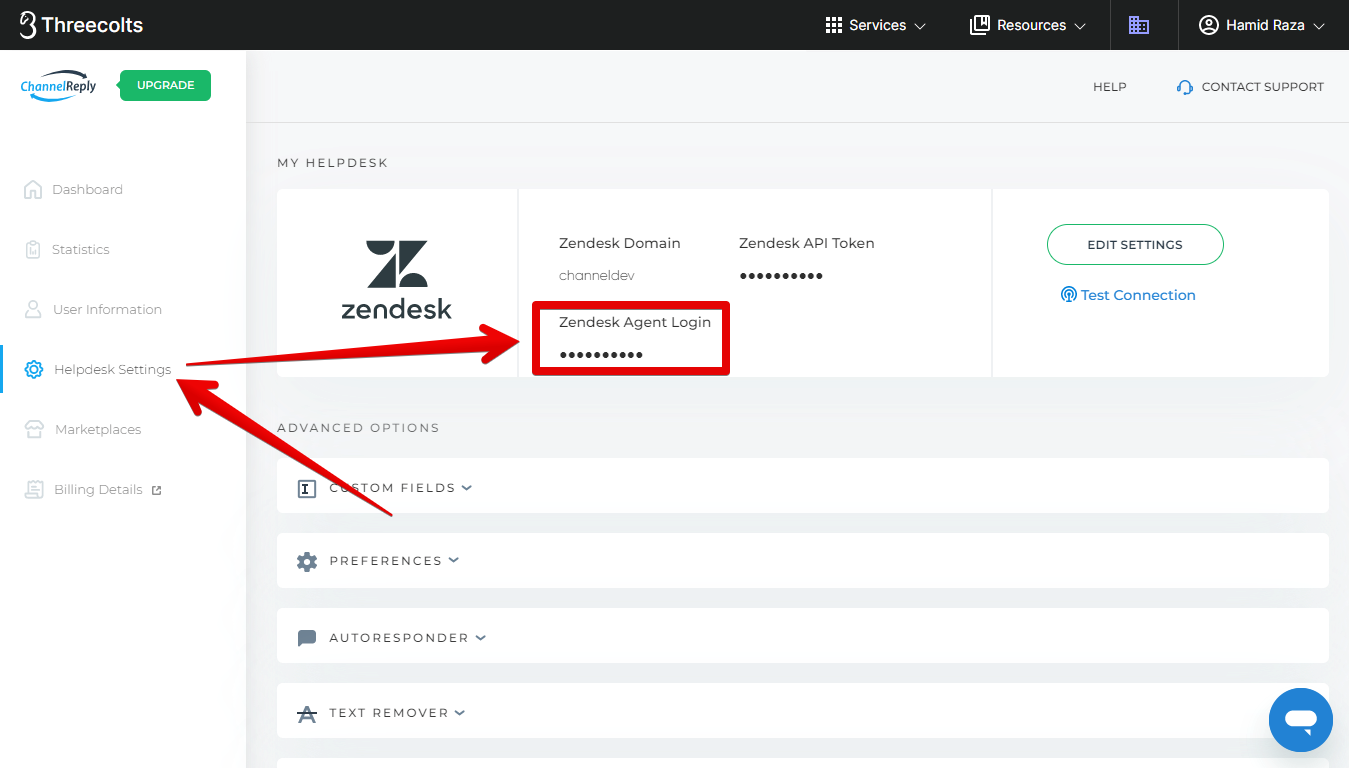
Task: Click the Autoresponder section title
Action: (399, 638)
